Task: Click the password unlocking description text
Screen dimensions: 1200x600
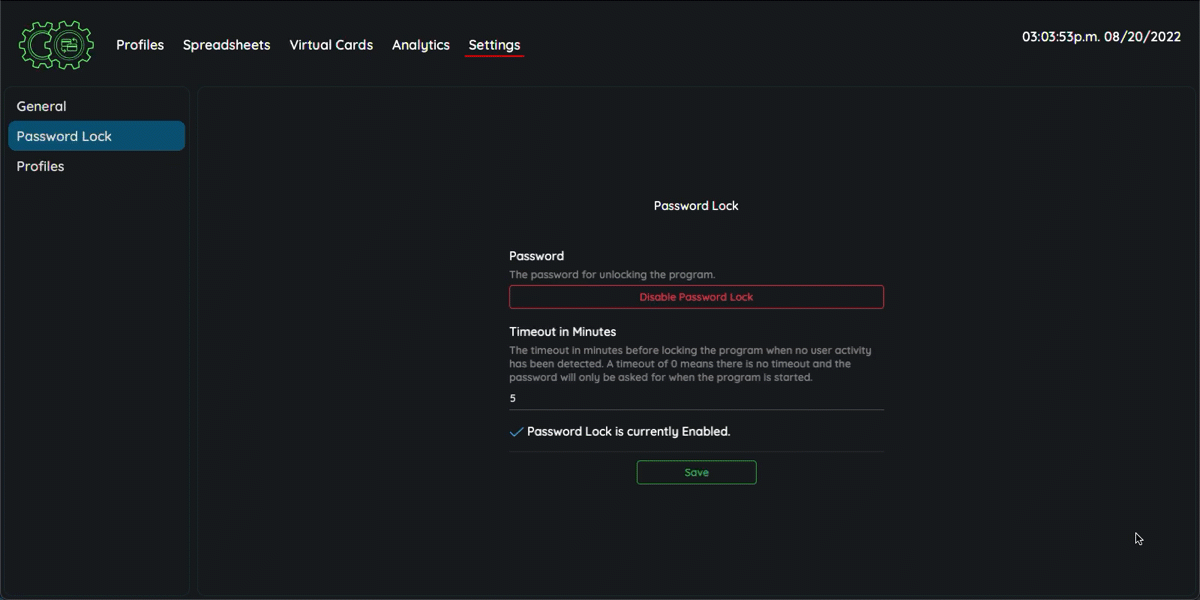Action: tap(612, 275)
